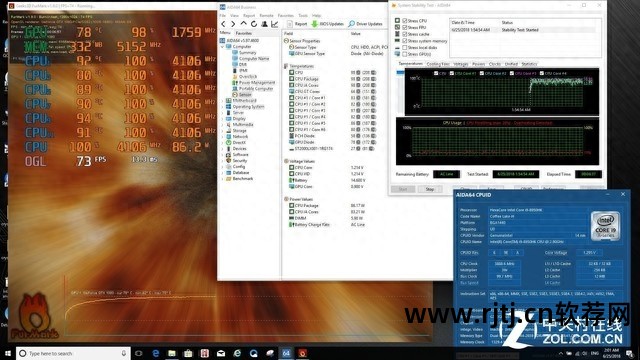The width and height of the screenshot is (640, 360).
Task: Disable the Stress CPU checkbox
Action: 404,20
